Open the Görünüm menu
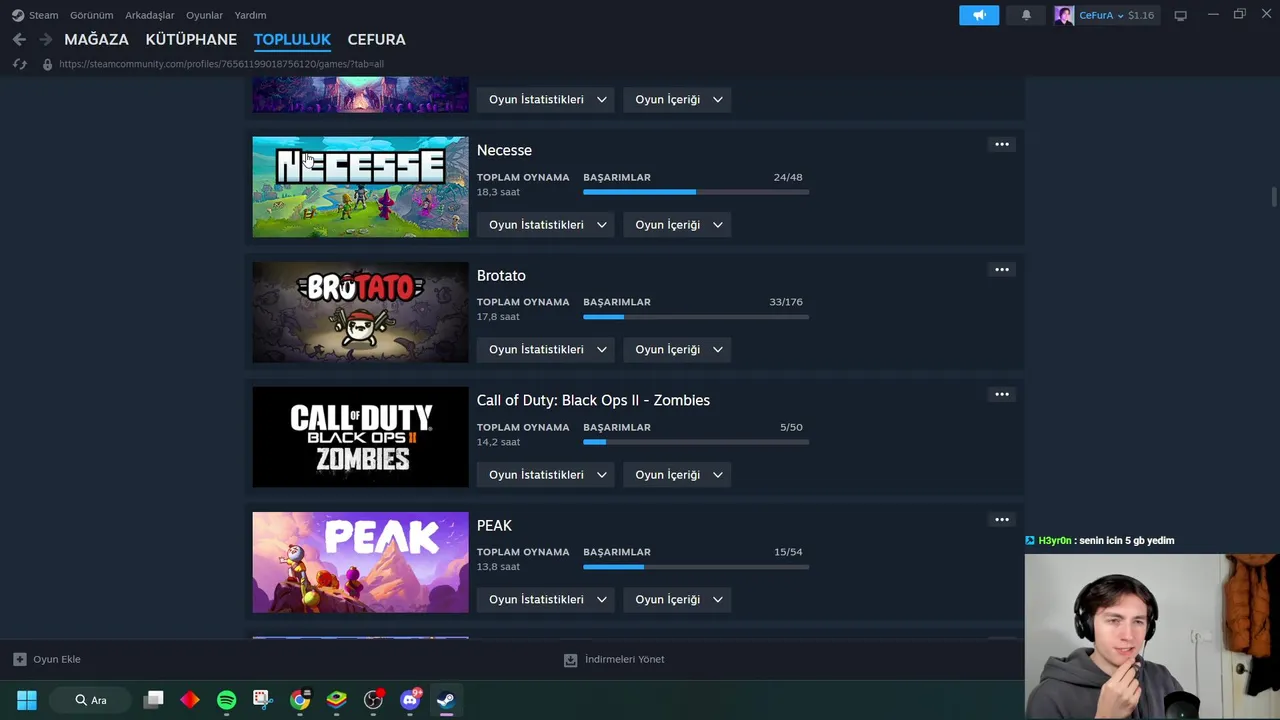This screenshot has height=720, width=1280. pyautogui.click(x=91, y=15)
